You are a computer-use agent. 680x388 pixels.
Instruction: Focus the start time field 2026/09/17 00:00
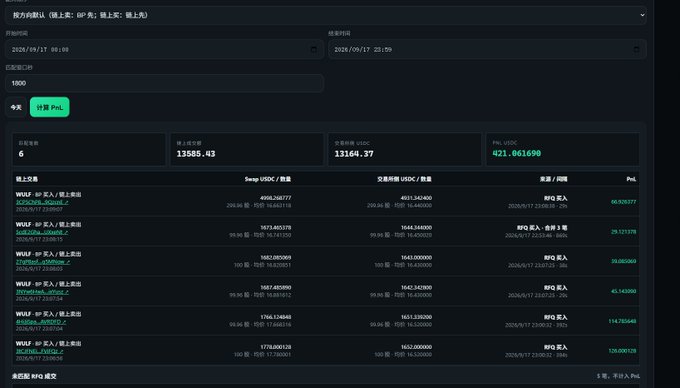pyautogui.click(x=164, y=49)
